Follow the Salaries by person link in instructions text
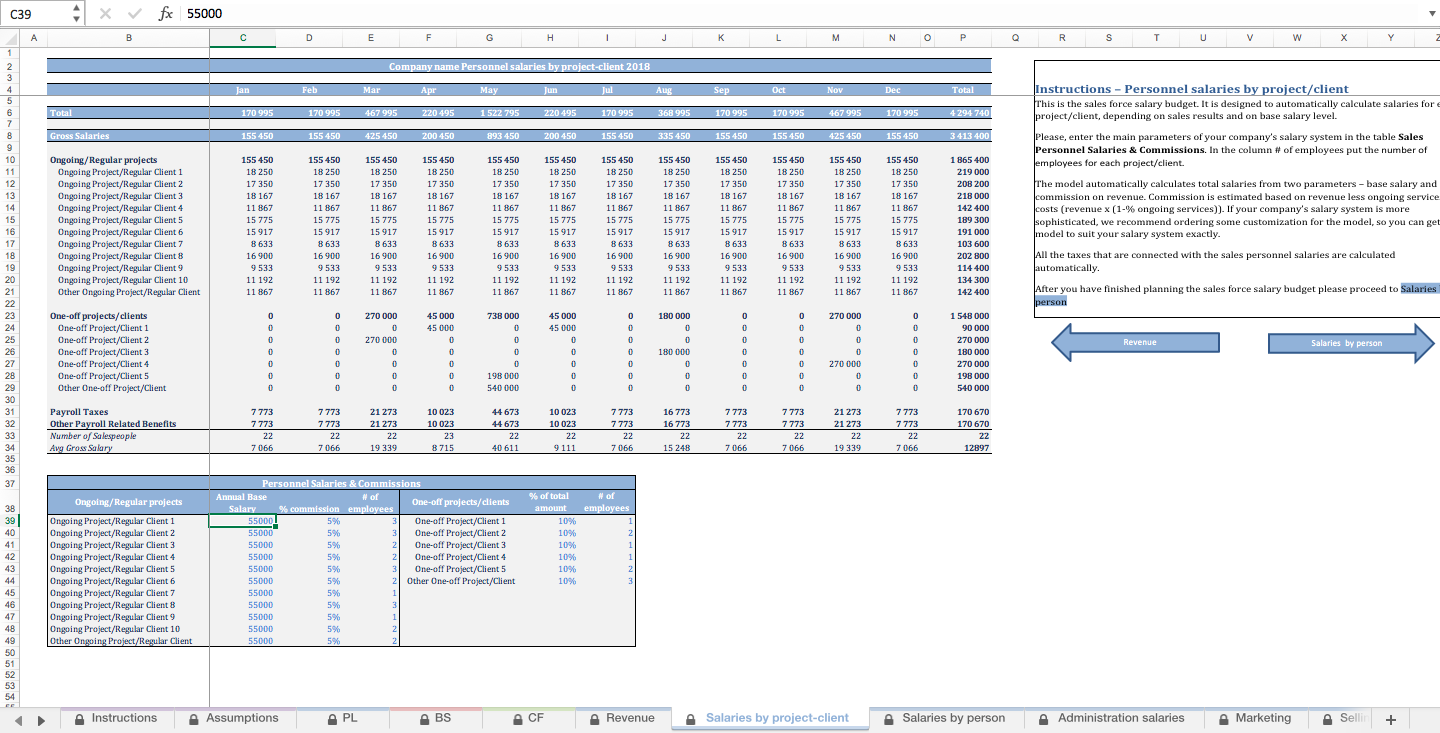Image resolution: width=1440 pixels, height=733 pixels. click(1237, 295)
